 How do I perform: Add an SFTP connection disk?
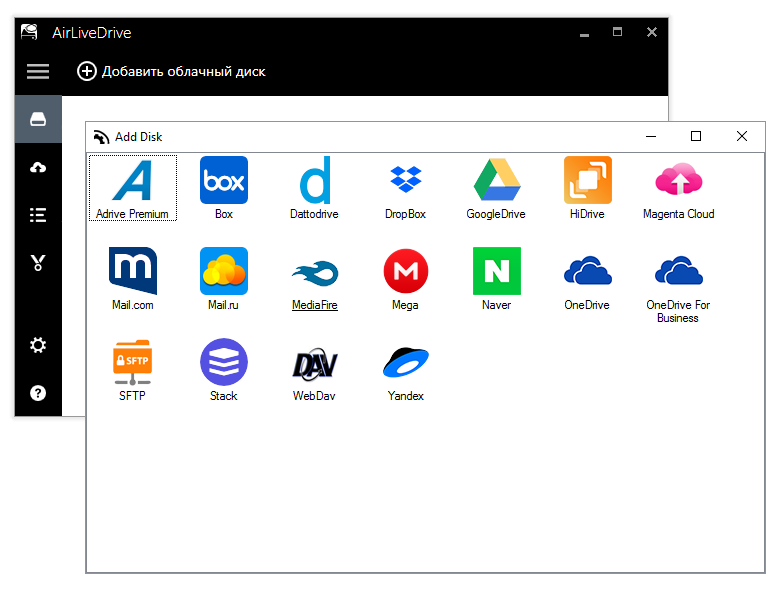pyautogui.click(x=132, y=363)
